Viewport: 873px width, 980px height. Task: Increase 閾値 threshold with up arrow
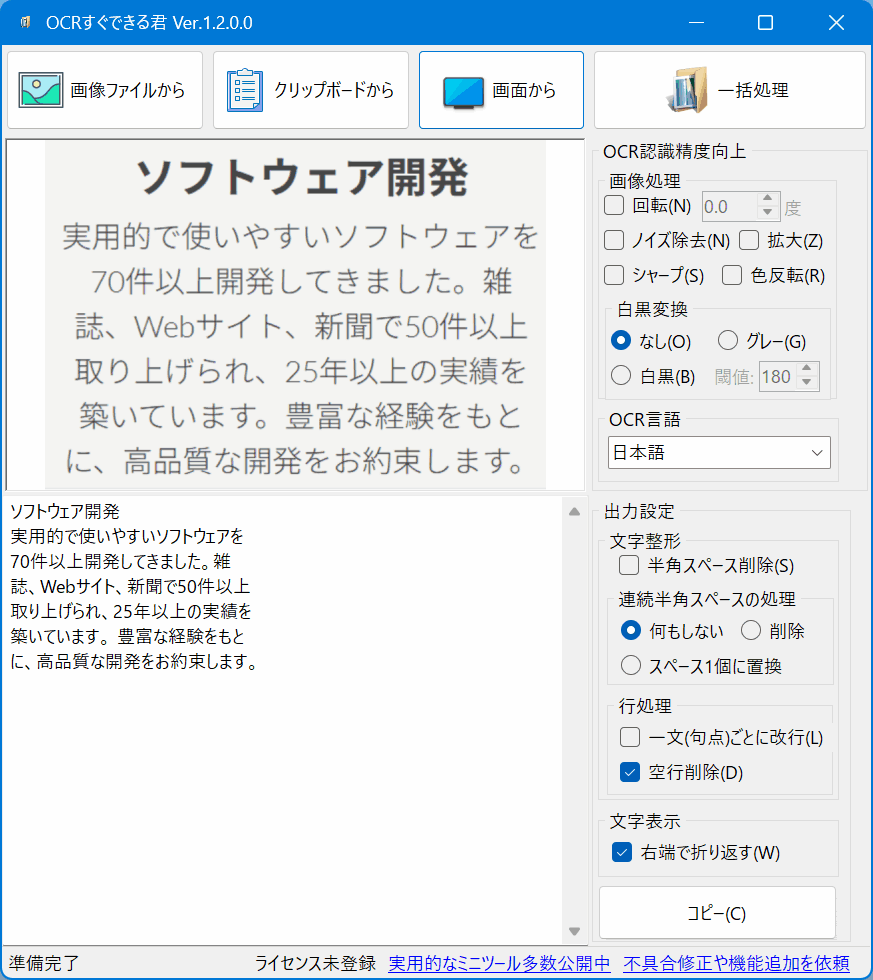click(x=807, y=369)
